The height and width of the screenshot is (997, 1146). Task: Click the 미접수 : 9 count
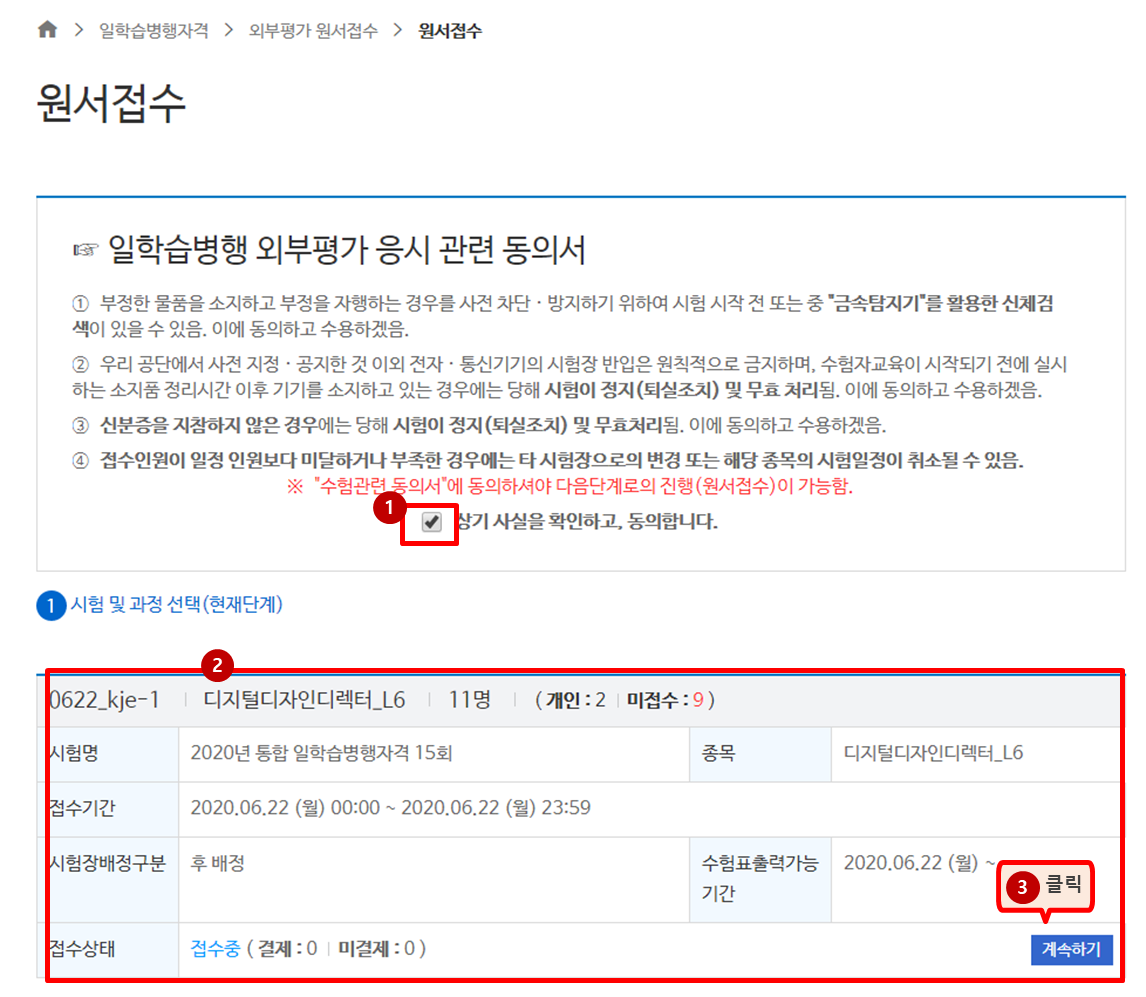tap(665, 700)
